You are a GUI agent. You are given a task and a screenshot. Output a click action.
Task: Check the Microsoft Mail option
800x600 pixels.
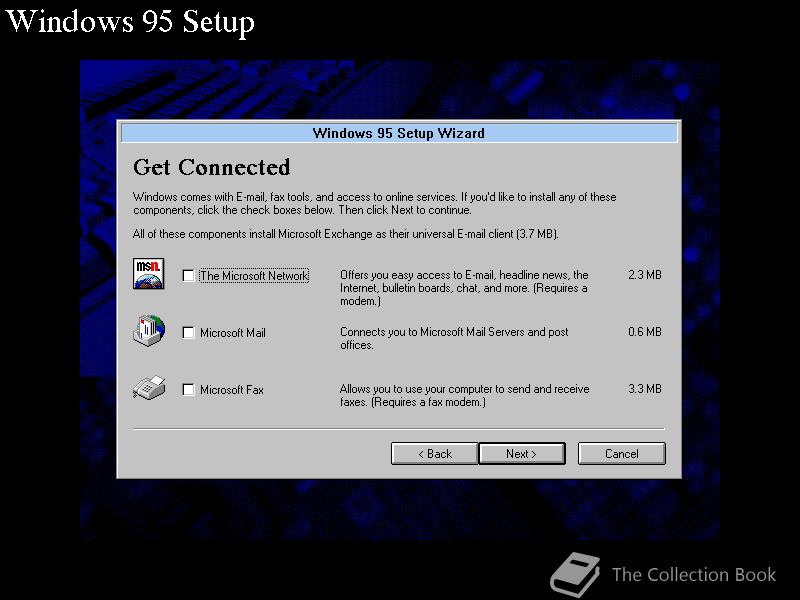coord(188,333)
